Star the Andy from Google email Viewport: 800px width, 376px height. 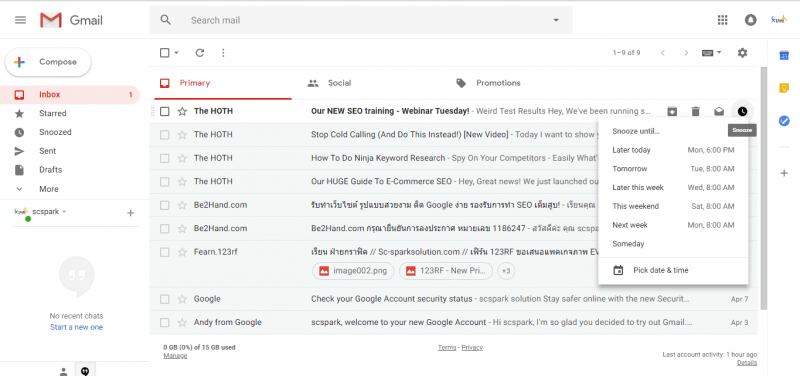point(182,322)
